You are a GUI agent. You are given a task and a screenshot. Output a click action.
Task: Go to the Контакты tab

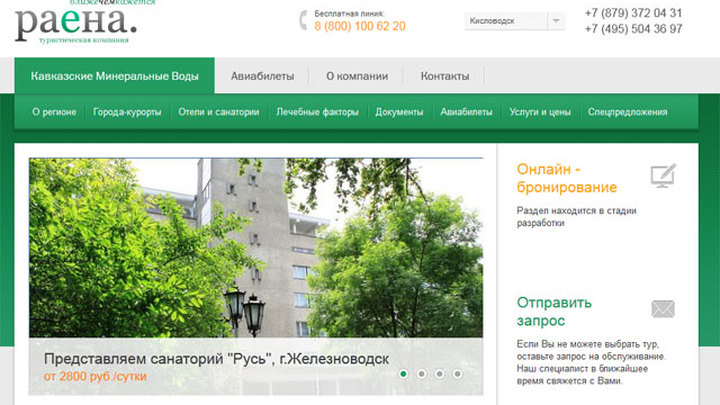click(444, 76)
